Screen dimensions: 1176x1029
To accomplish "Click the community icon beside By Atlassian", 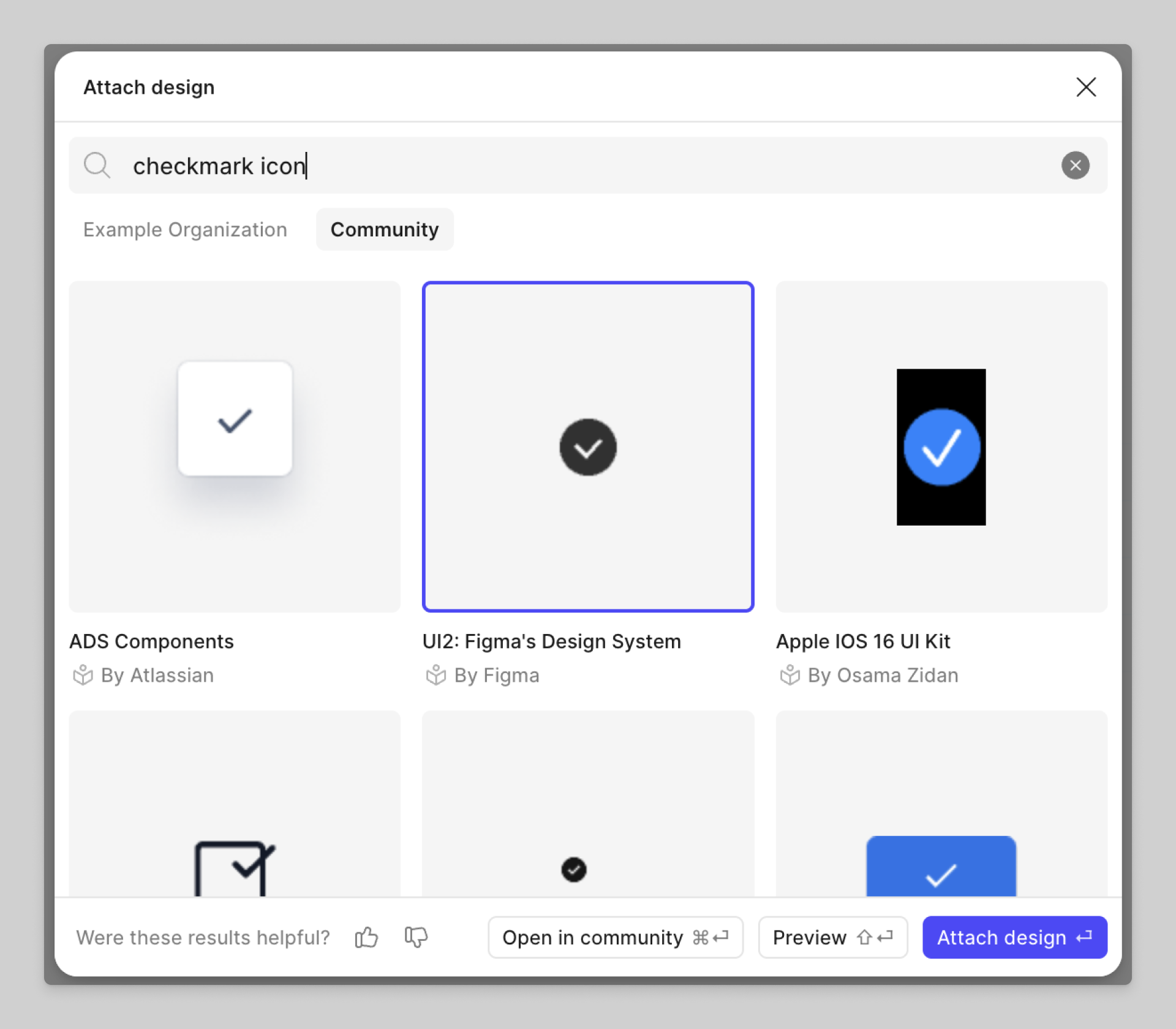I will 83,675.
